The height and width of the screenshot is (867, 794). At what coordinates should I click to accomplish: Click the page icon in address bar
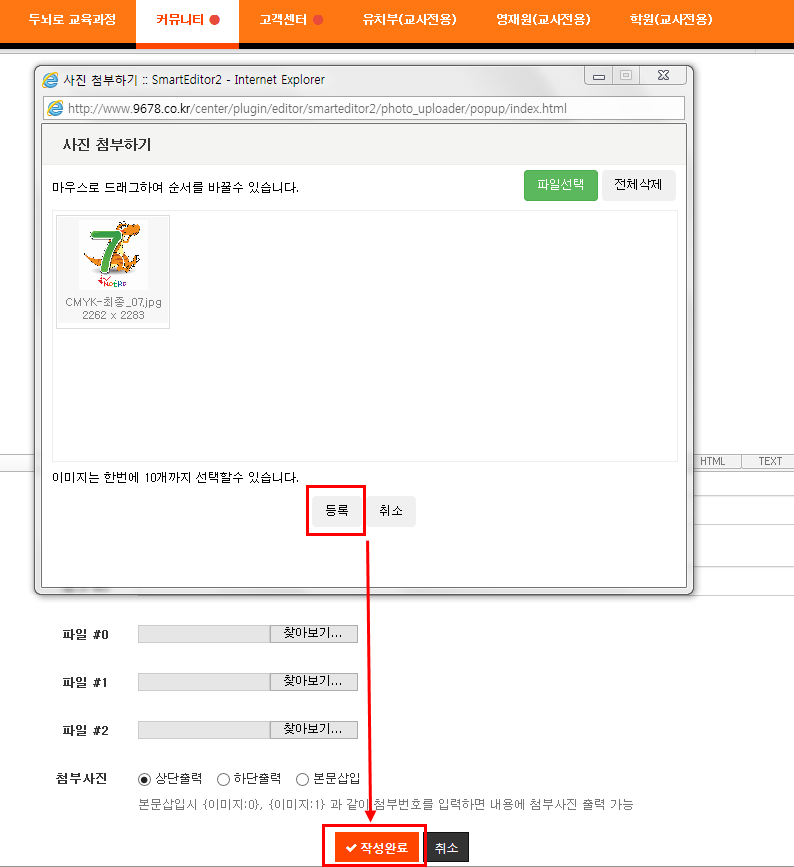point(55,108)
